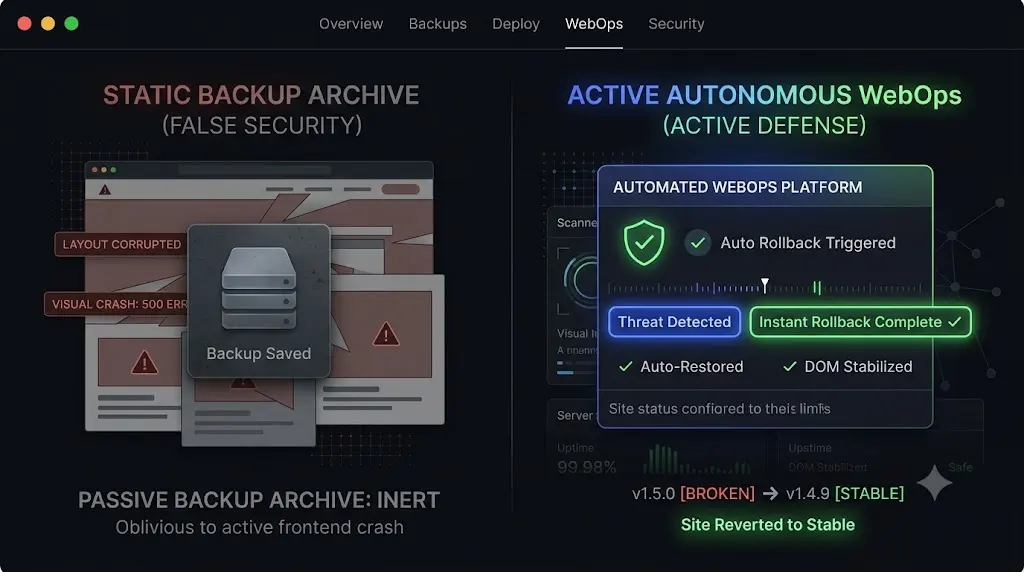Click the Site Reverted to Stable text
The image size is (1024, 572).
coord(767,524)
